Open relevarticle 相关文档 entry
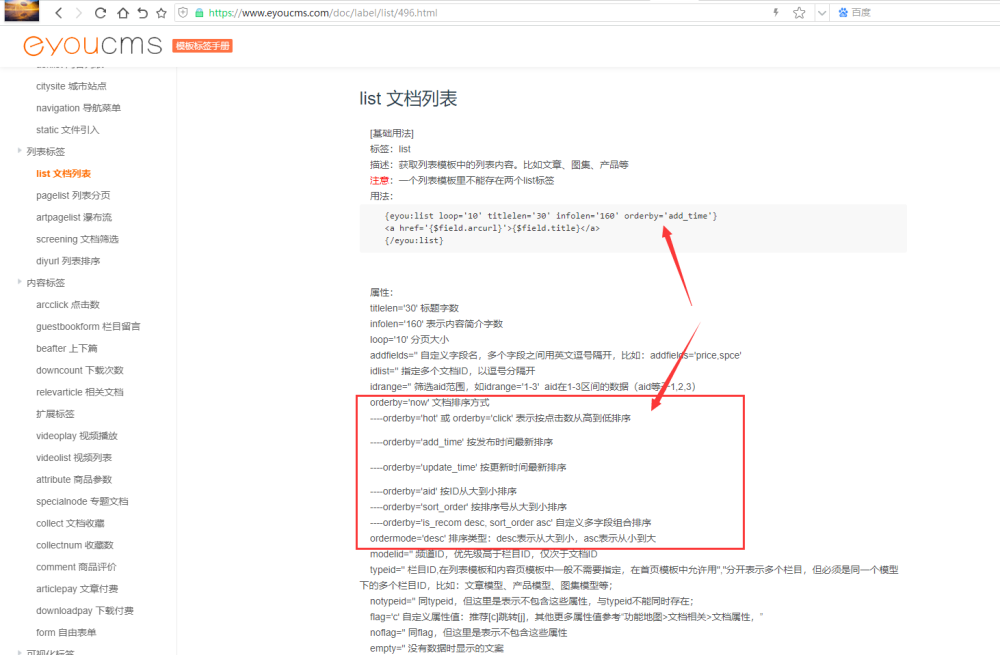This screenshot has width=1000, height=655. point(80,392)
